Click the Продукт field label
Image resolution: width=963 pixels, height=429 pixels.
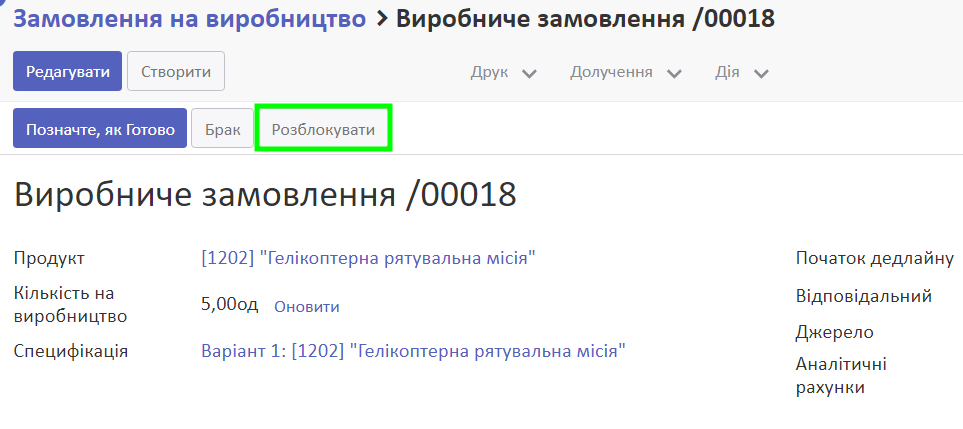pos(49,258)
